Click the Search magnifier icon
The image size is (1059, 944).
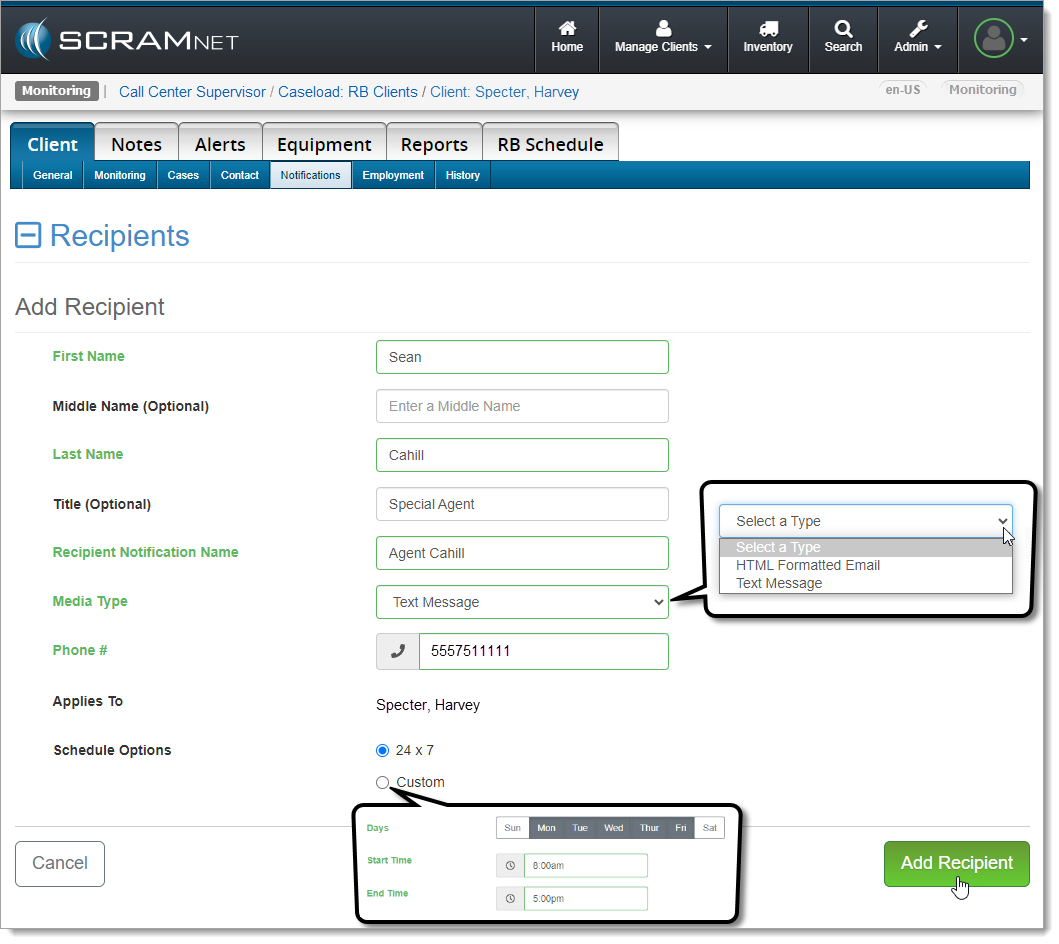pyautogui.click(x=843, y=30)
